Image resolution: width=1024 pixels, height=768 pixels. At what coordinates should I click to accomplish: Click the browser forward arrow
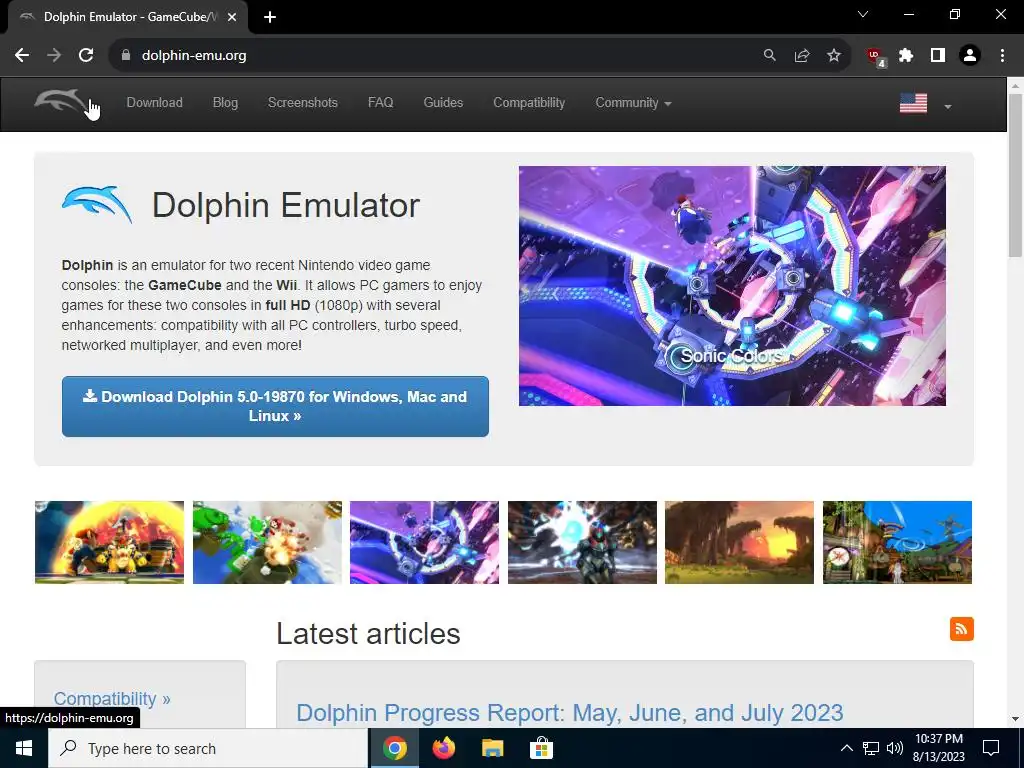pyautogui.click(x=54, y=56)
